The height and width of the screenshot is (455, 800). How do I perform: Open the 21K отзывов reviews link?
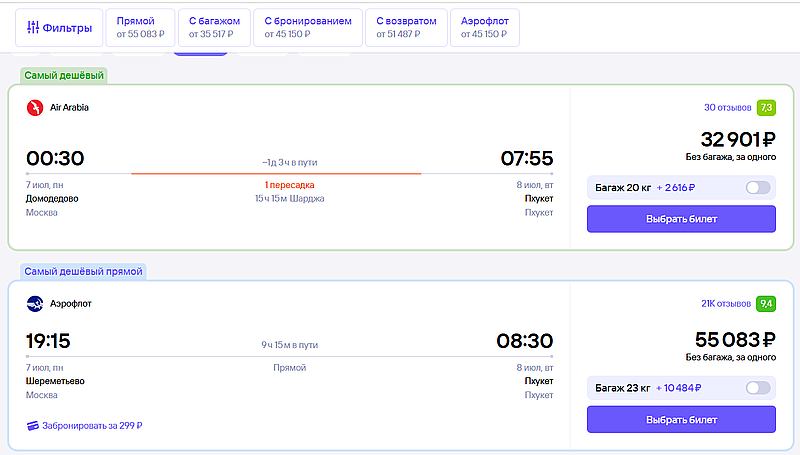[726, 304]
